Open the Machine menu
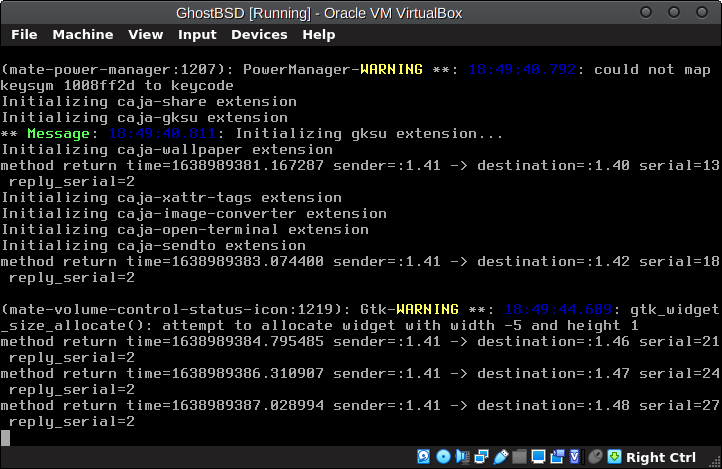Viewport: 722px width, 469px height. (83, 35)
